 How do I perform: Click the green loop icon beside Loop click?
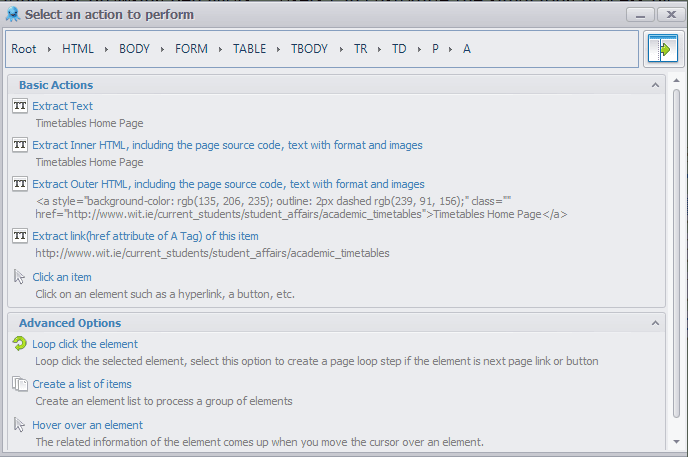(x=19, y=343)
